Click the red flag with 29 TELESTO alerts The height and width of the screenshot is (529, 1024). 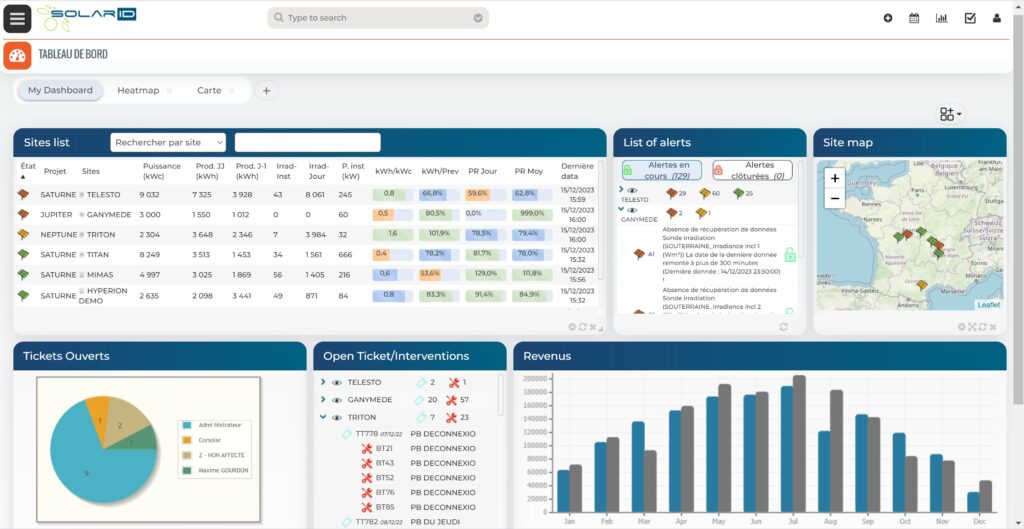(671, 193)
